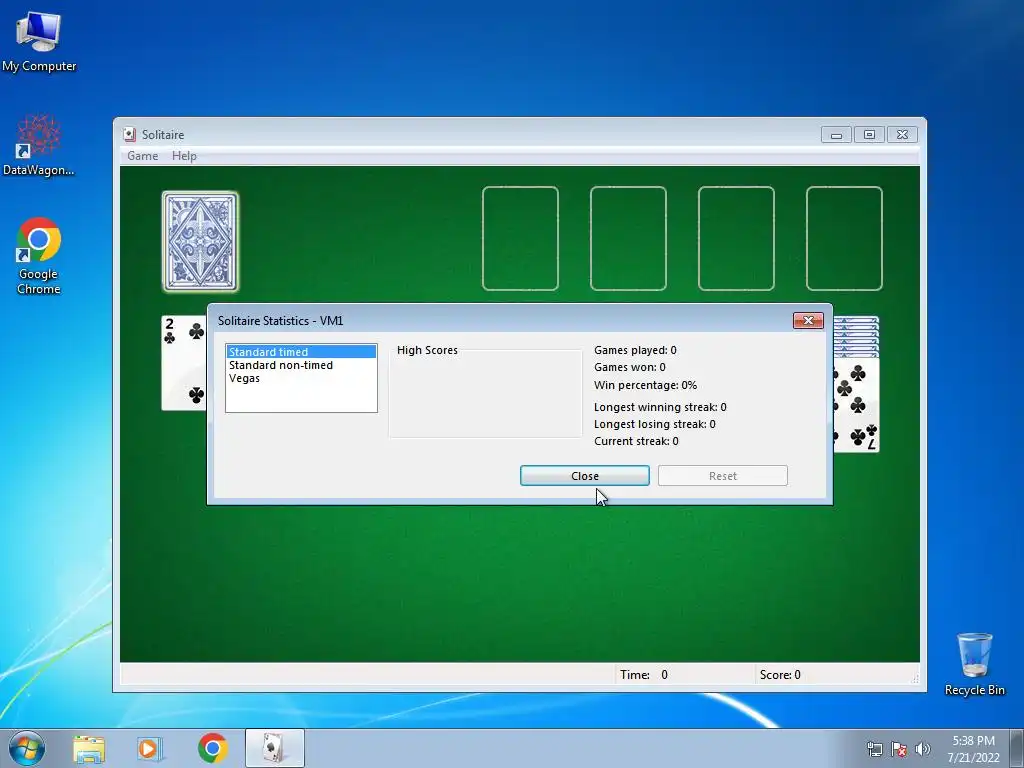
Task: Select Standard timed in the list
Action: (x=301, y=351)
